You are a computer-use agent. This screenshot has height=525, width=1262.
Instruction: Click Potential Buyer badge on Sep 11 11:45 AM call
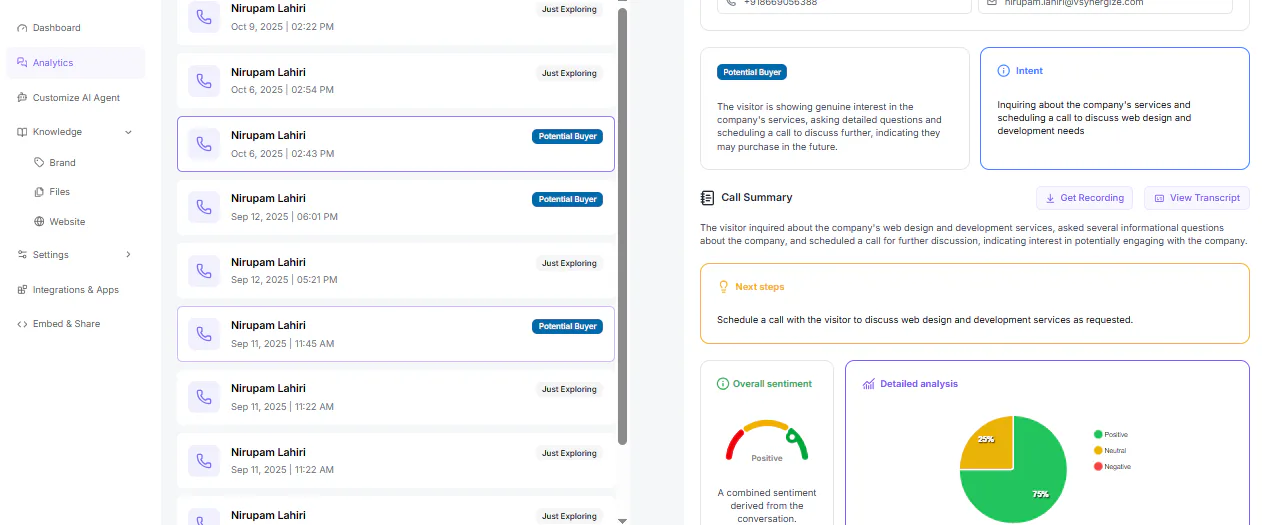[567, 326]
